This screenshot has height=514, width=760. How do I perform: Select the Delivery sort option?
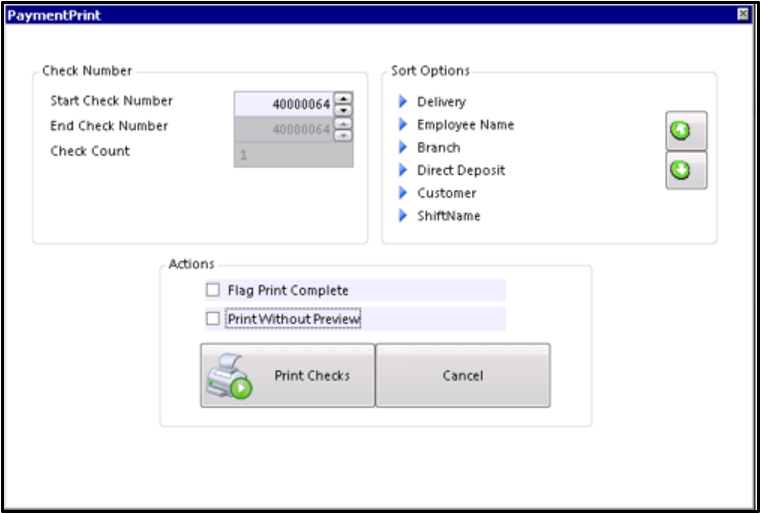pos(441,102)
